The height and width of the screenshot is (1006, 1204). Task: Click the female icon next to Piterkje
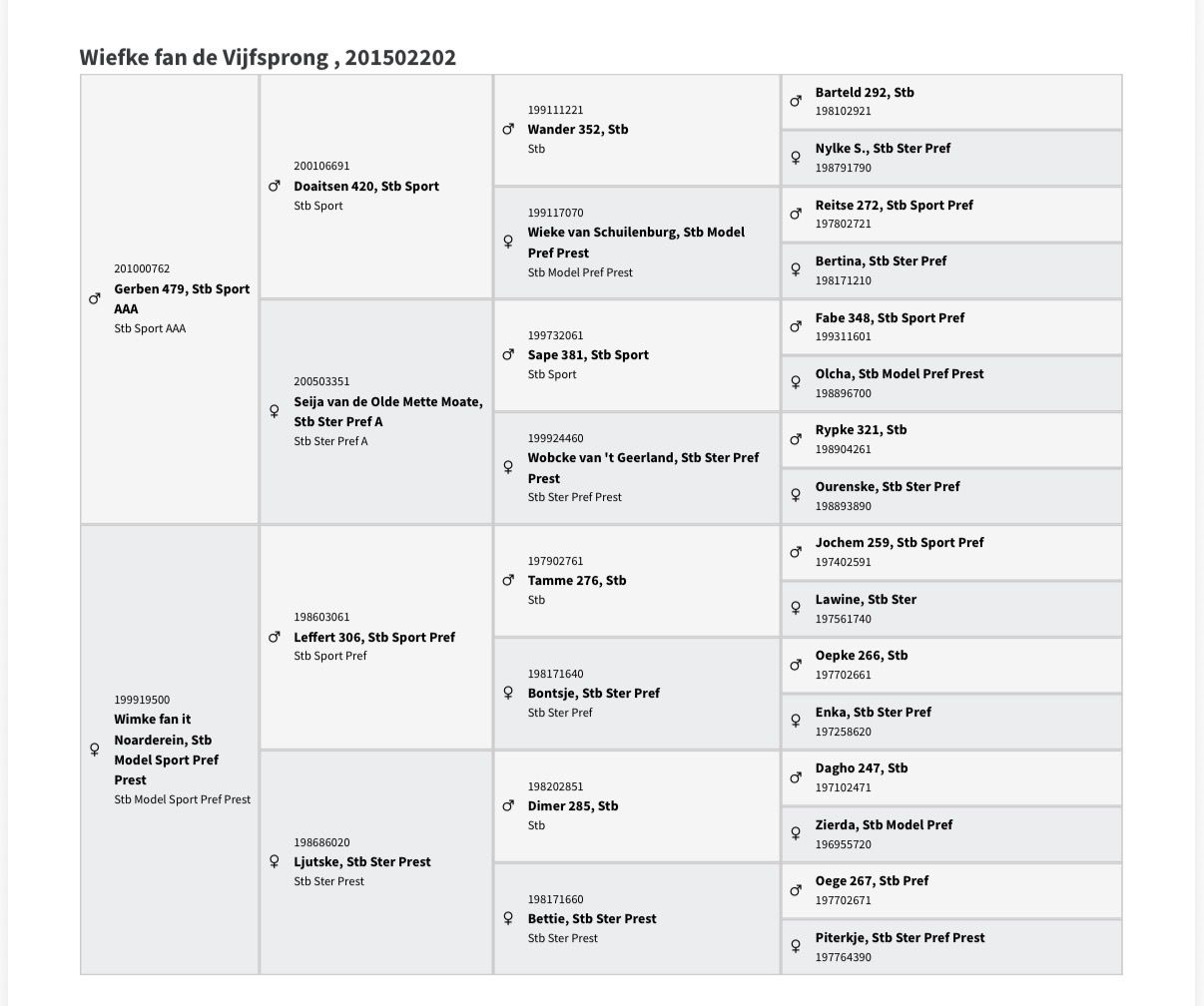796,946
